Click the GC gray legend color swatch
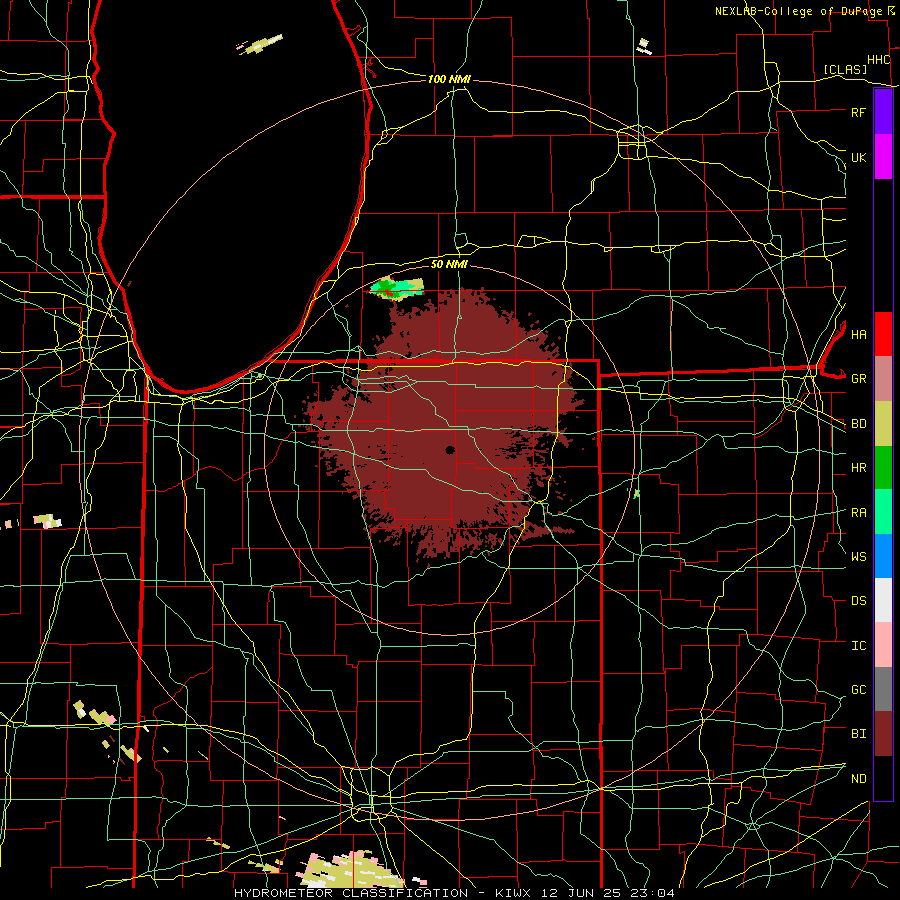900x900 pixels. (x=883, y=689)
